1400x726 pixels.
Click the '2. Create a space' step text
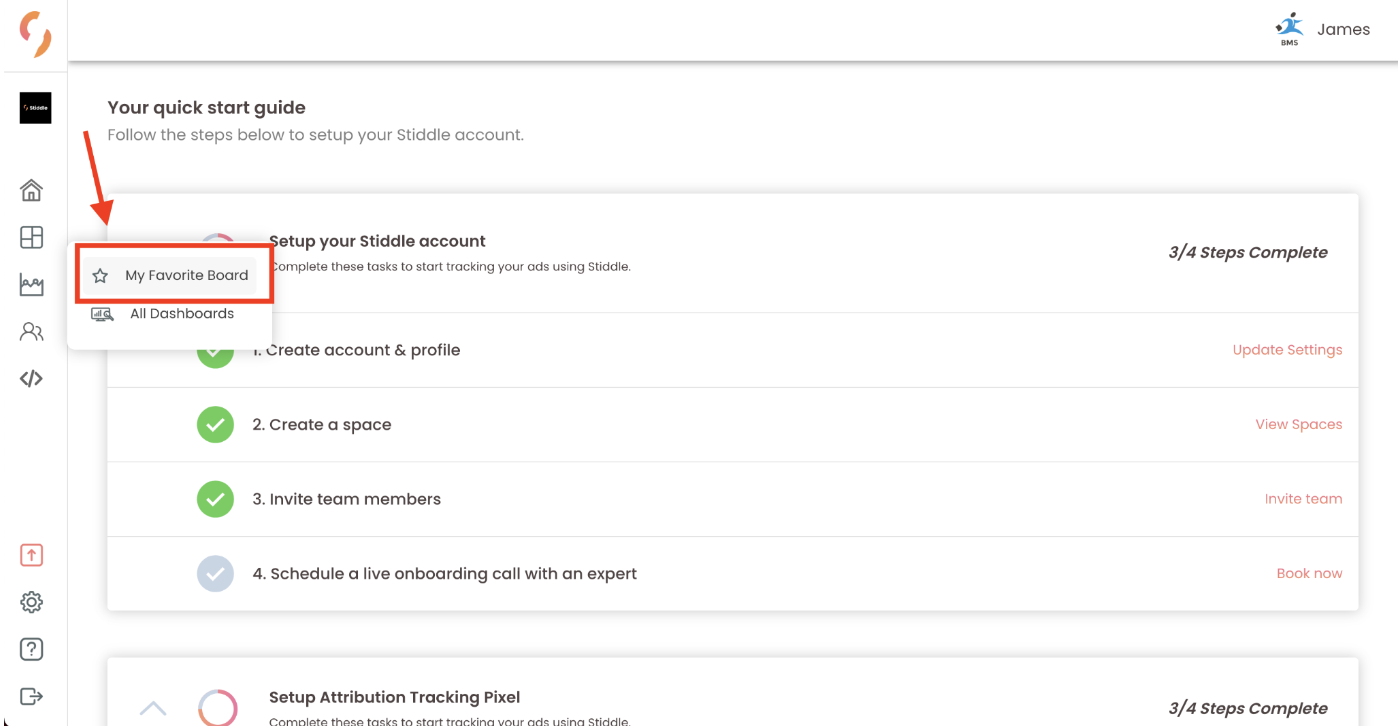[x=322, y=425]
